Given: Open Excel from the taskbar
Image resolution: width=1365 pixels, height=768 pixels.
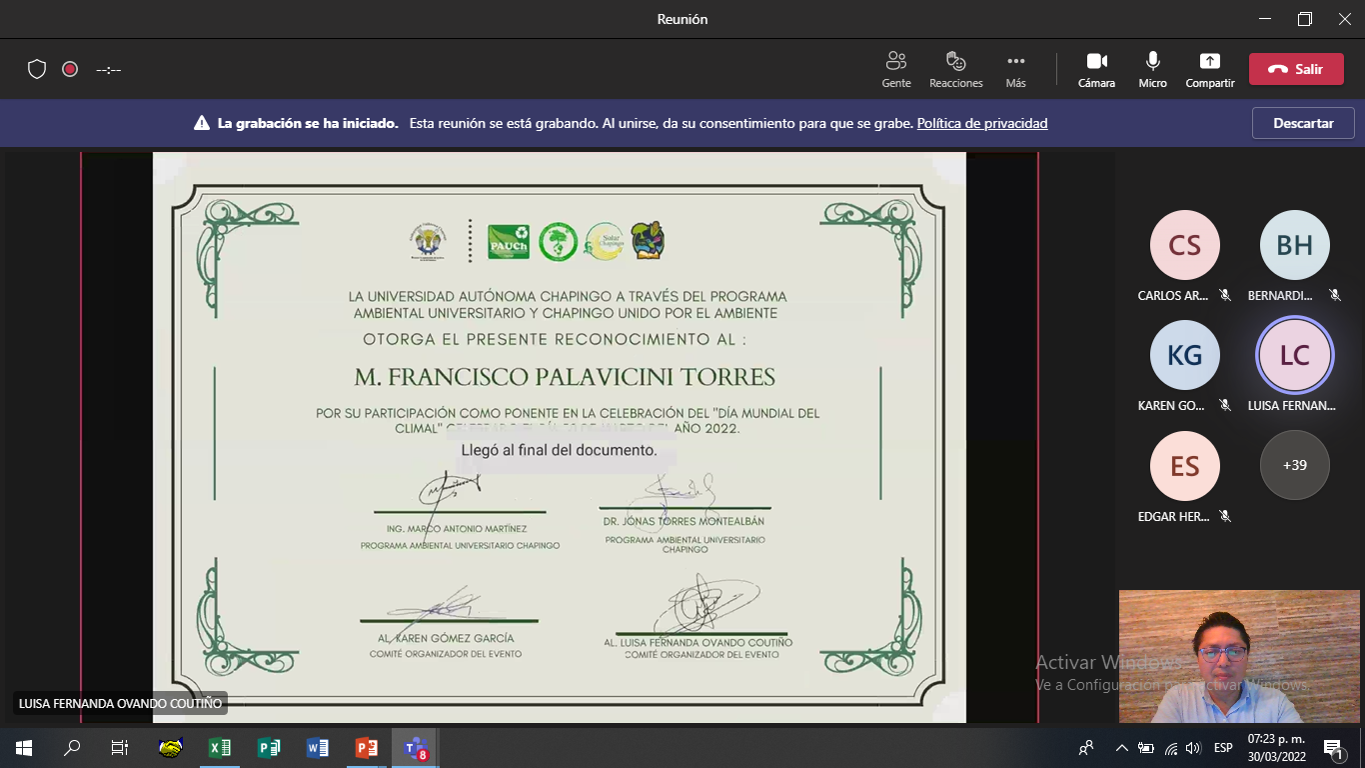Looking at the screenshot, I should [220, 747].
